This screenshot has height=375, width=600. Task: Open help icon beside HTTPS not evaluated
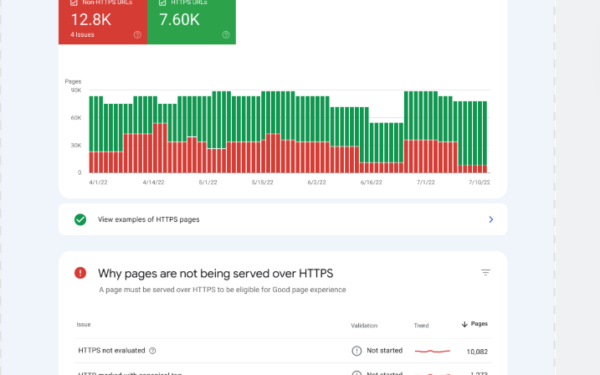pos(152,351)
